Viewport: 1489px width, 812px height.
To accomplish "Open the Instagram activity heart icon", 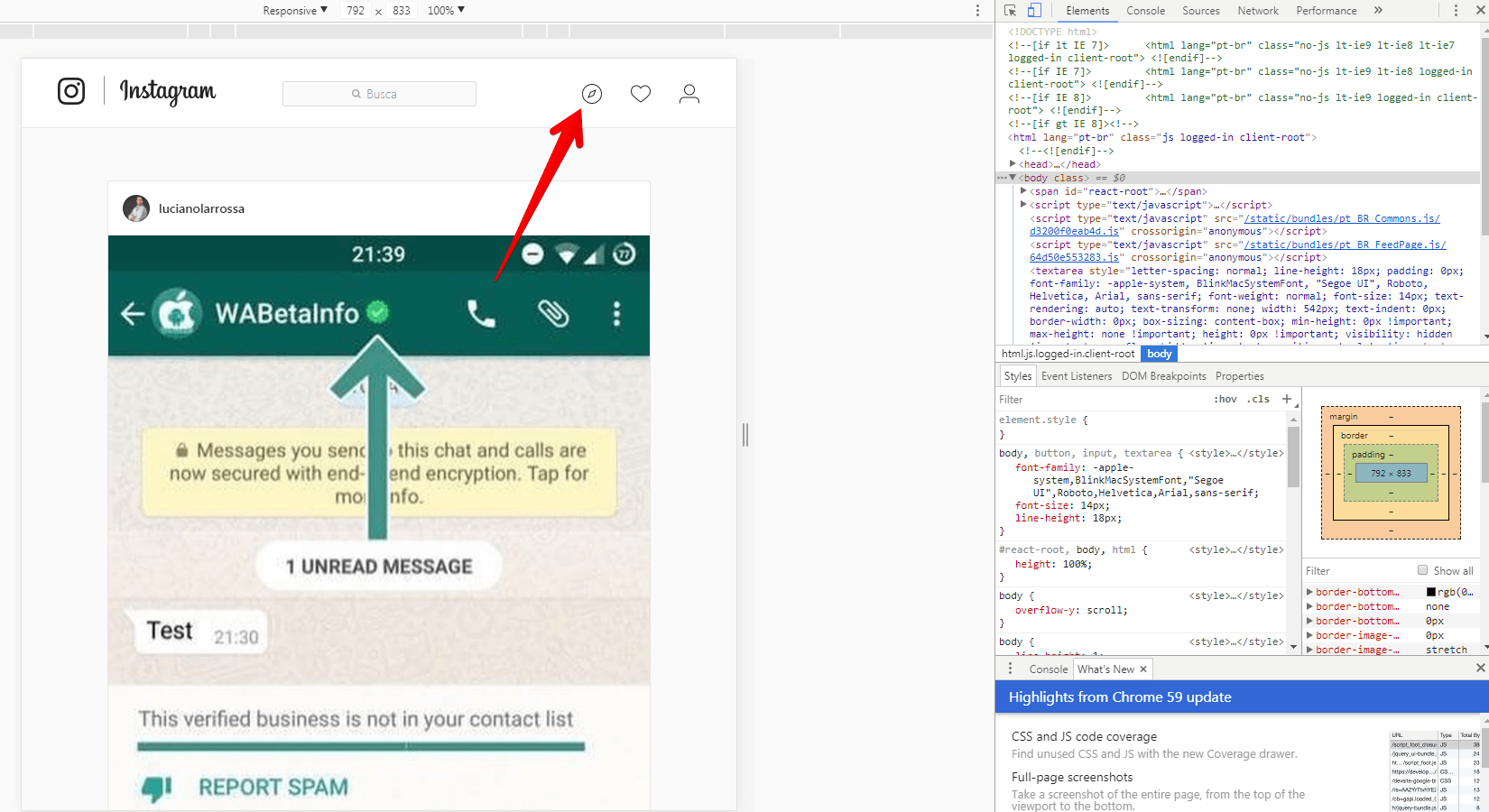I will click(641, 94).
